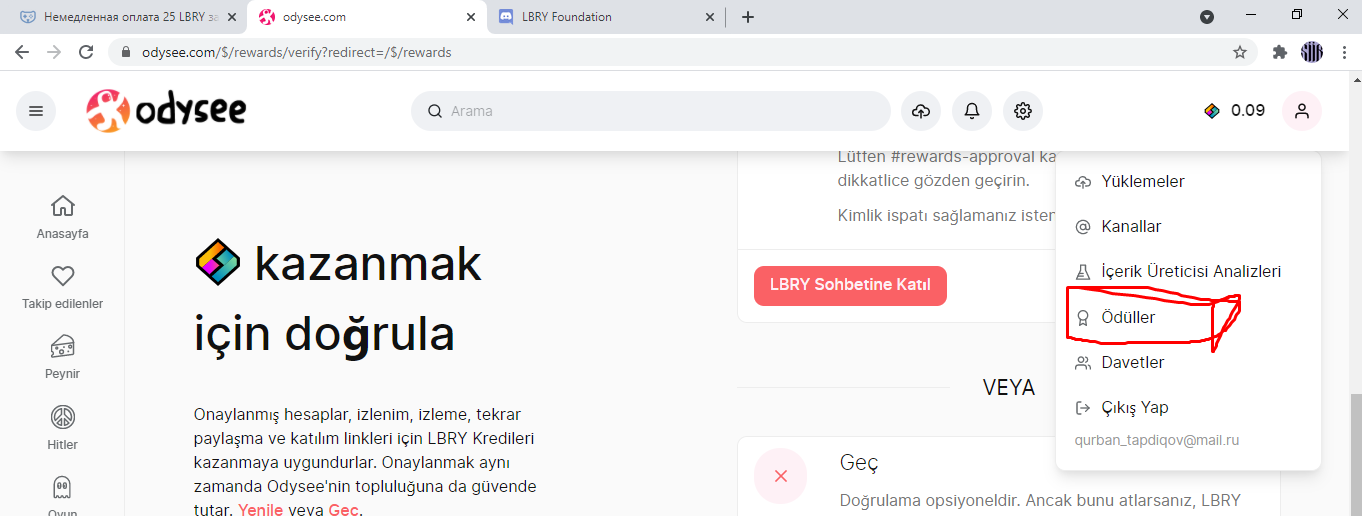1362x516 pixels.
Task: Click the address bar URL
Action: click(x=295, y=52)
